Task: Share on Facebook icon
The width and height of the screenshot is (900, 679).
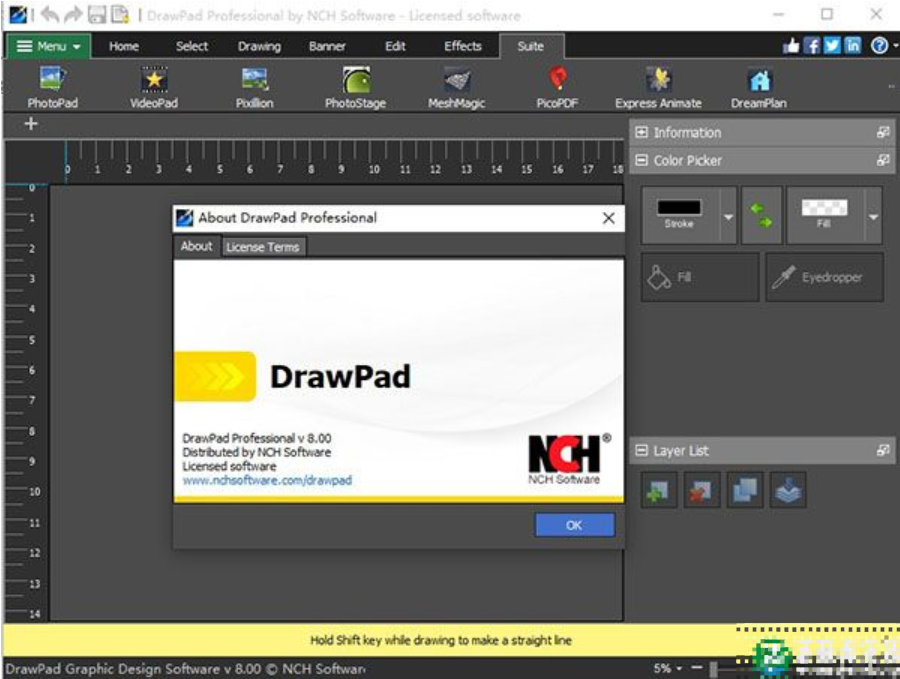Action: point(812,46)
